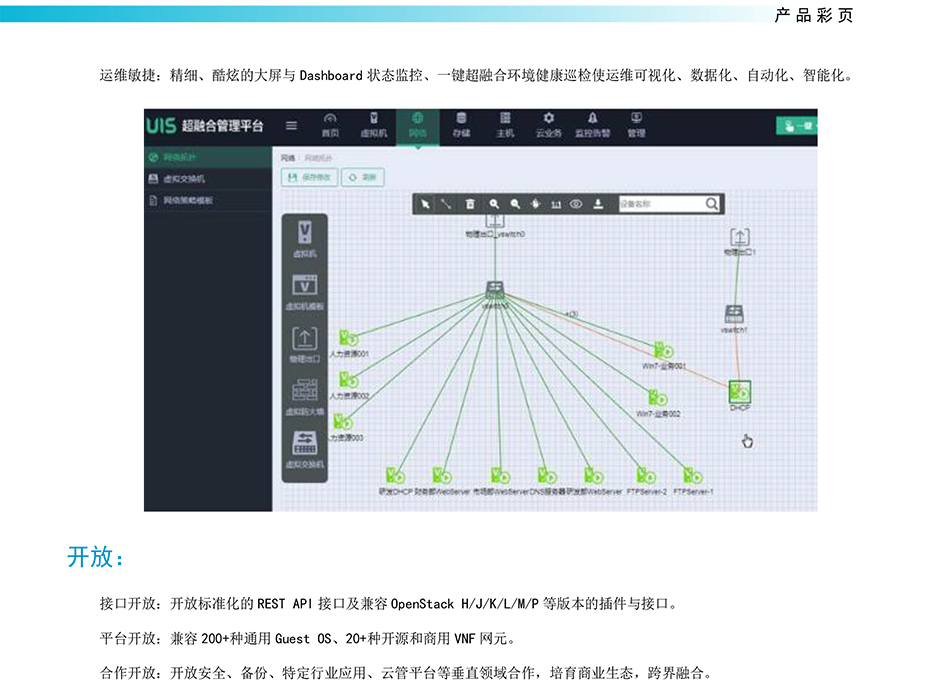Open the 存储 storage tab
The height and width of the screenshot is (693, 930).
coord(461,125)
